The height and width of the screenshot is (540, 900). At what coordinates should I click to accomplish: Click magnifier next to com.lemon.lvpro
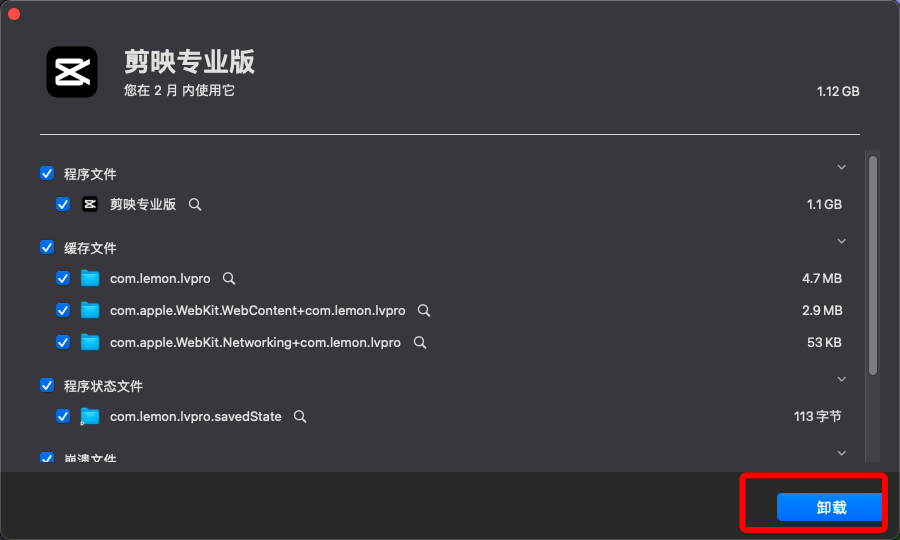point(229,278)
